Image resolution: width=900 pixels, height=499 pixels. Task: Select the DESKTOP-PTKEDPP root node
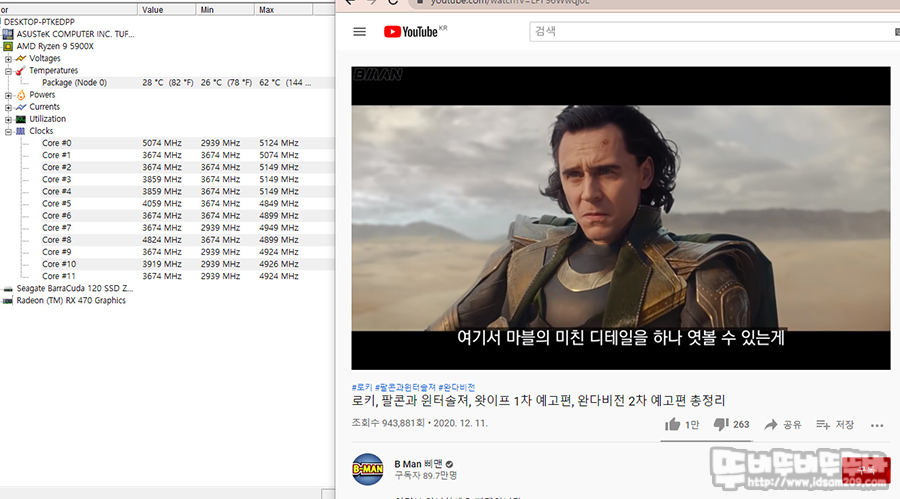[x=39, y=22]
